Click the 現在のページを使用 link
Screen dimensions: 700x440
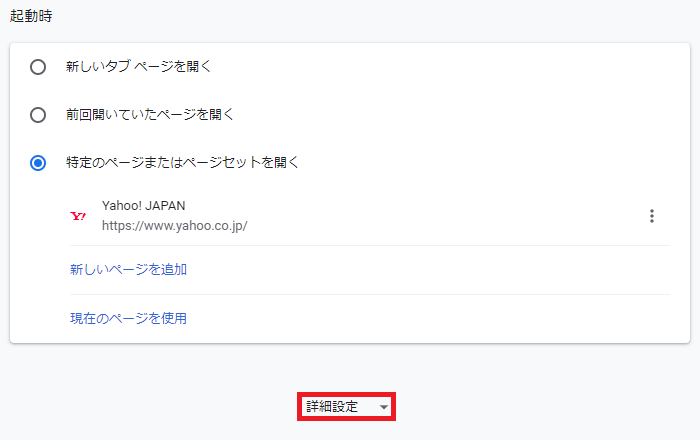click(x=129, y=318)
